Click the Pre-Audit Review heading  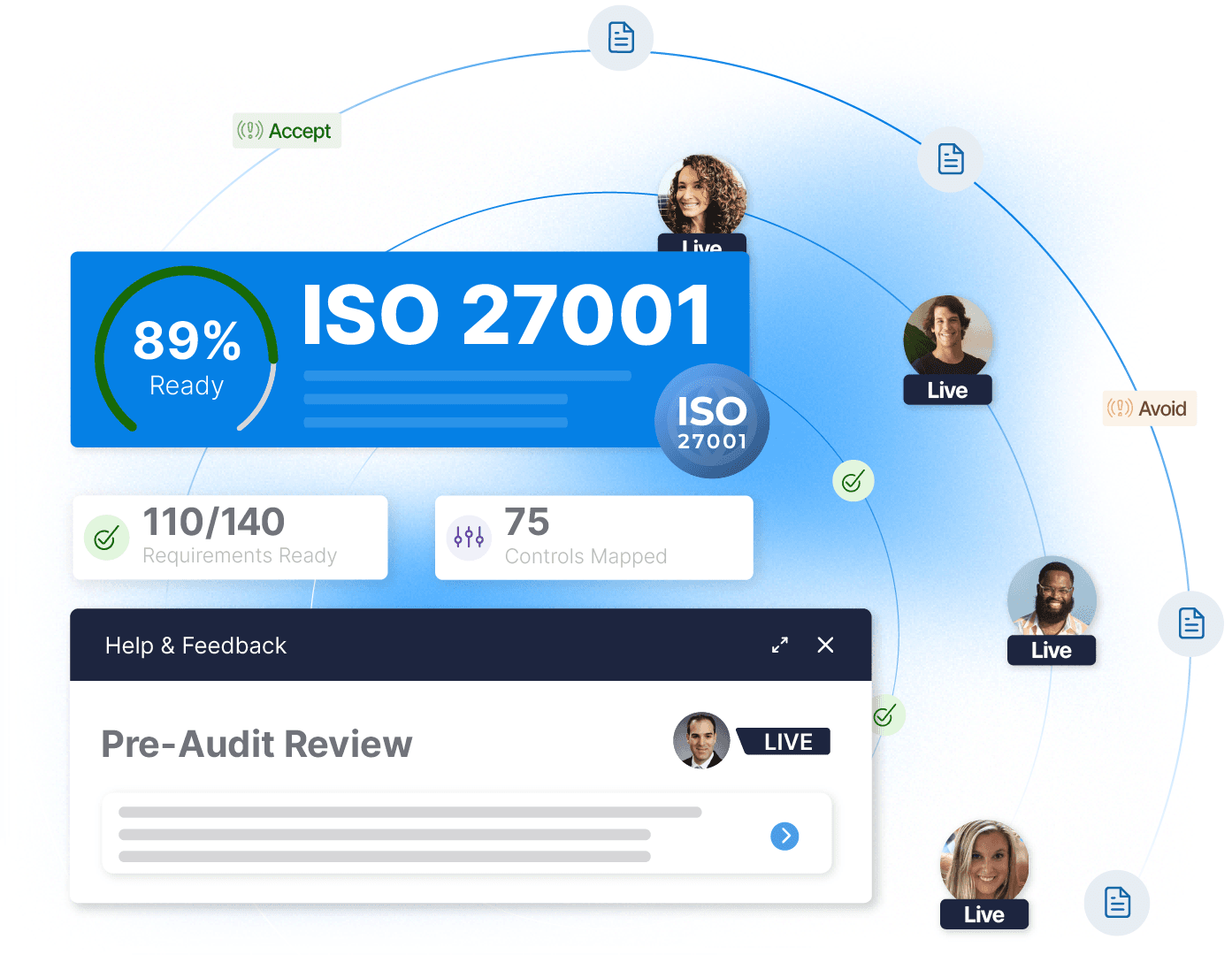[x=256, y=745]
